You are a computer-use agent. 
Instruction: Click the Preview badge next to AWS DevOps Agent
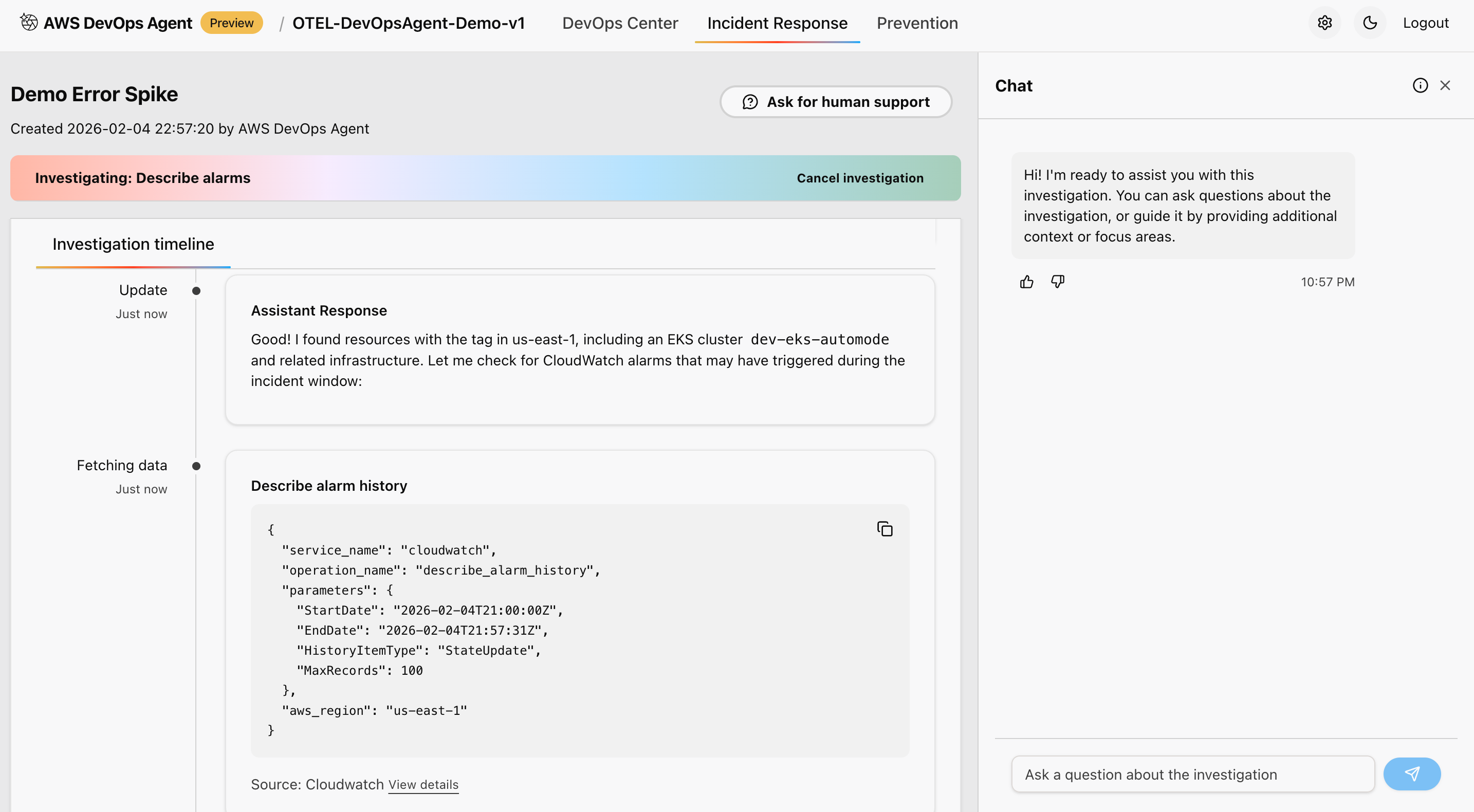click(x=231, y=23)
